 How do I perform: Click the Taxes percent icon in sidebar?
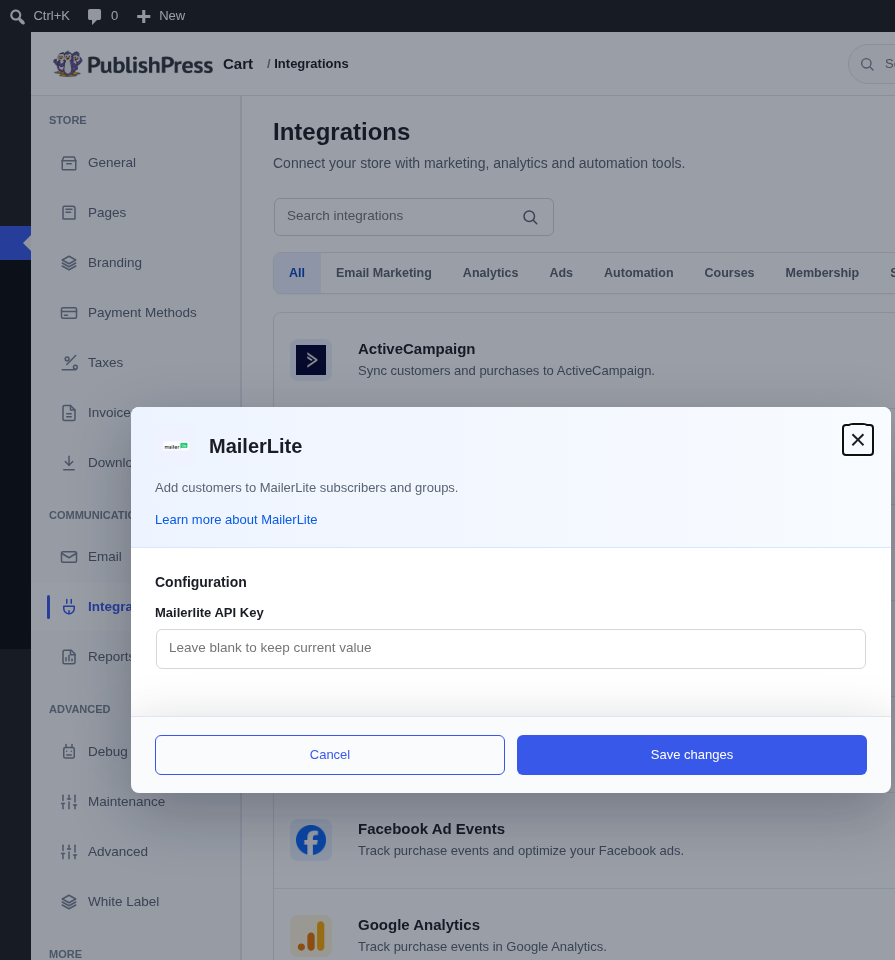point(69,362)
